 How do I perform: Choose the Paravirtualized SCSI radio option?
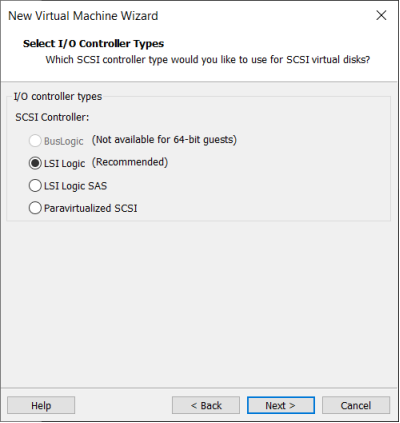tap(35, 208)
